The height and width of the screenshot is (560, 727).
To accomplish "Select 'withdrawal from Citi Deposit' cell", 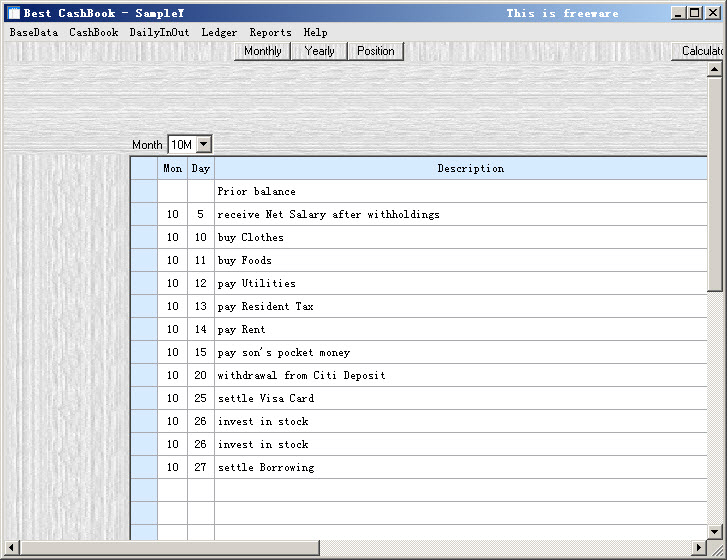I will [461, 375].
